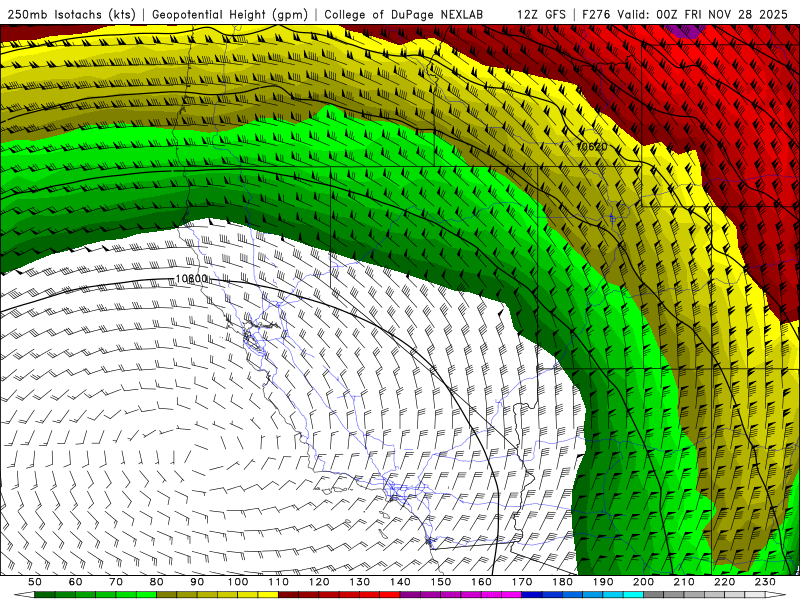
Task: Click the 60 value on the color scale
Action: coord(75,582)
